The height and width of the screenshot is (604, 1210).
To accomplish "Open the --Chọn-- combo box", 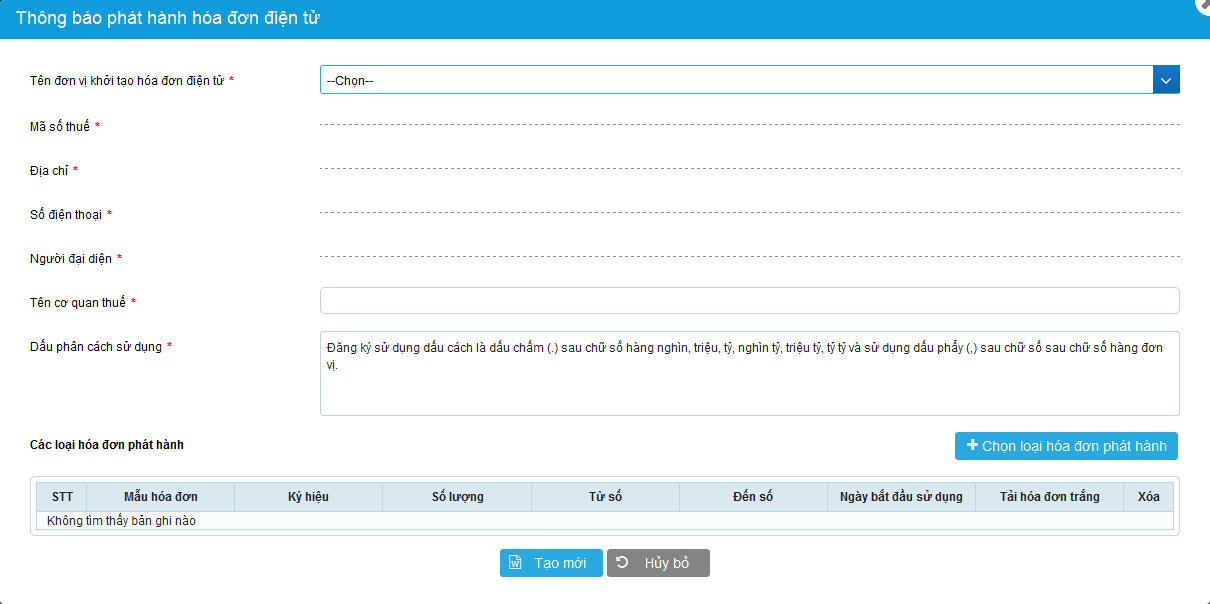I will pyautogui.click(x=736, y=80).
